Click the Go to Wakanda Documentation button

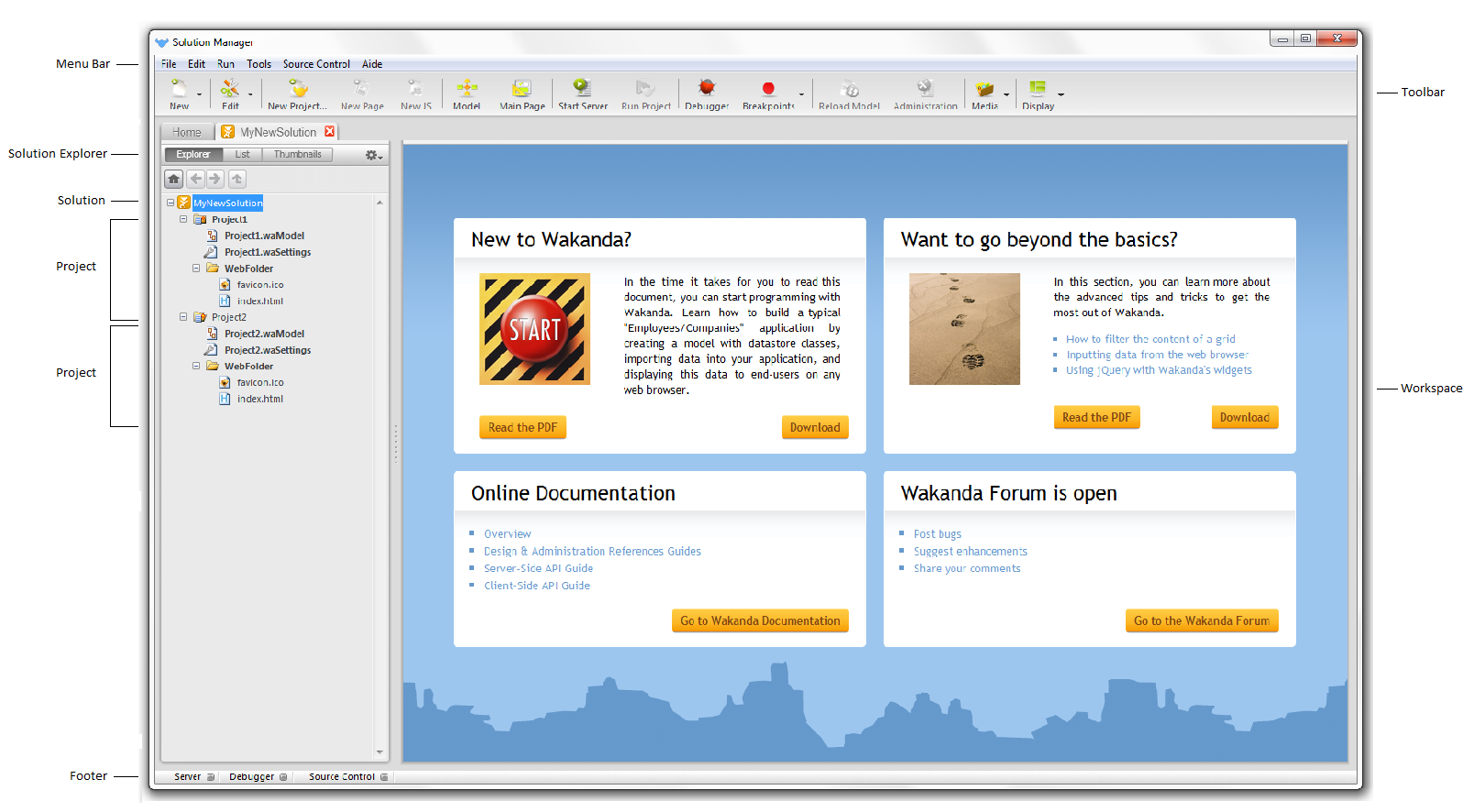click(760, 620)
